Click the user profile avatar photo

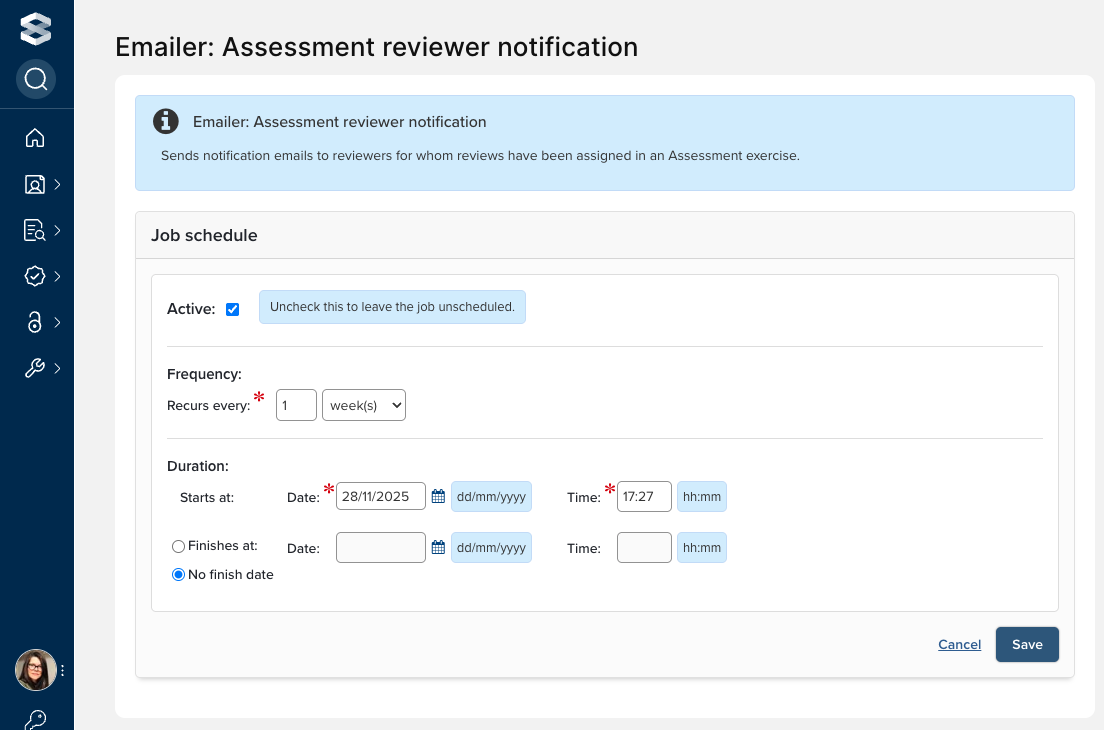(x=35, y=670)
